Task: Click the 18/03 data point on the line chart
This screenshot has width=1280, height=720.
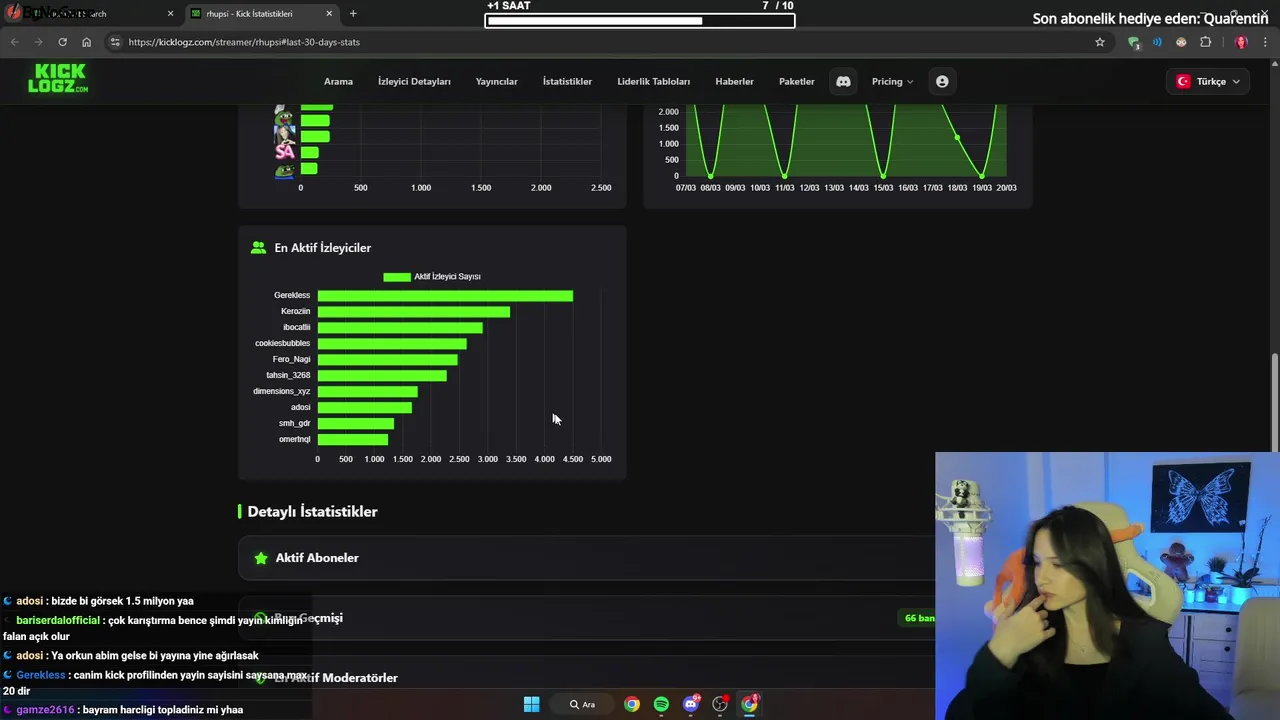Action: coord(957,137)
